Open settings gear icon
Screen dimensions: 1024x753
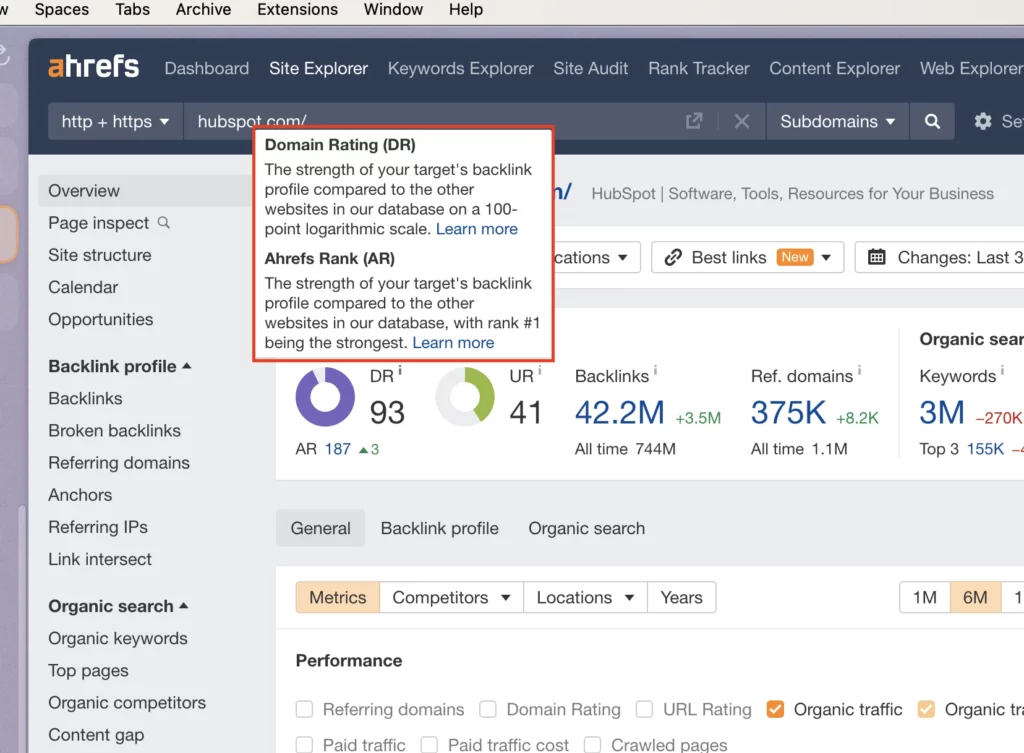click(982, 121)
